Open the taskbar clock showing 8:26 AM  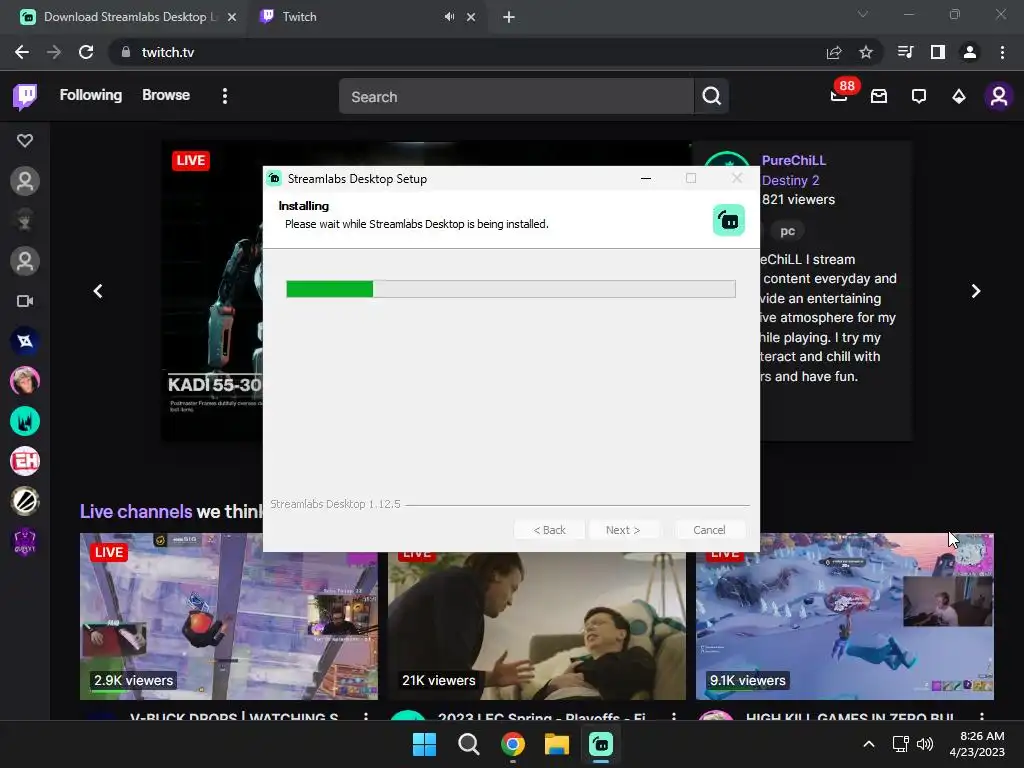[x=977, y=744]
